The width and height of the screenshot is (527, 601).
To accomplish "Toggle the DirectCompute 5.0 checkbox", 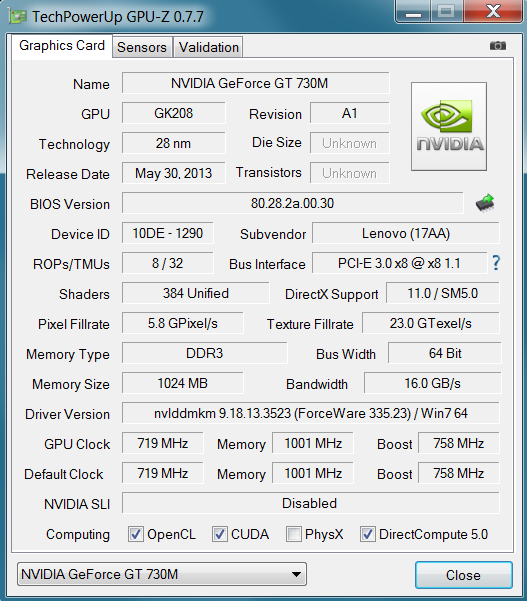I will point(367,534).
